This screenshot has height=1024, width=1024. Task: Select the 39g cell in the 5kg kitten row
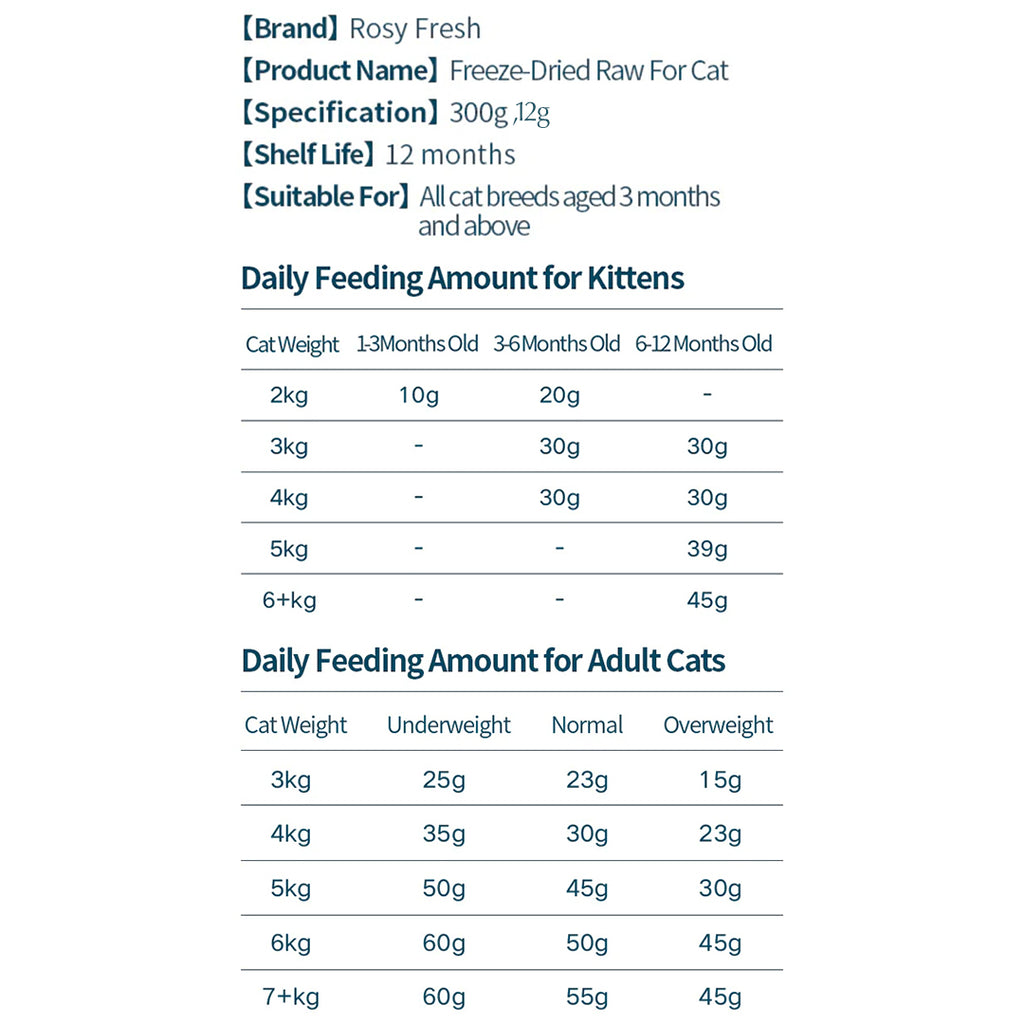[x=707, y=549]
